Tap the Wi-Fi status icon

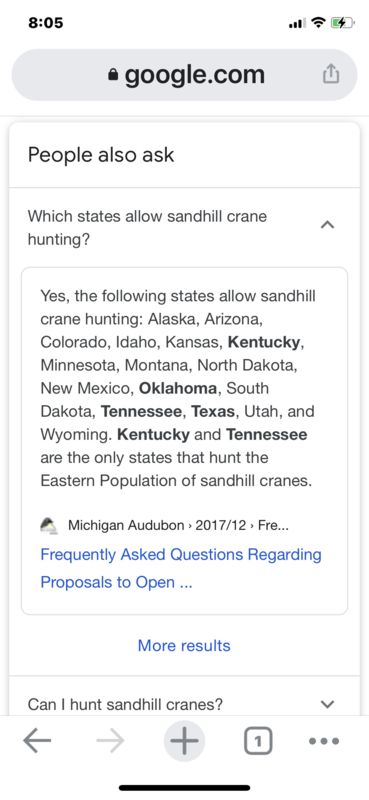click(x=319, y=23)
